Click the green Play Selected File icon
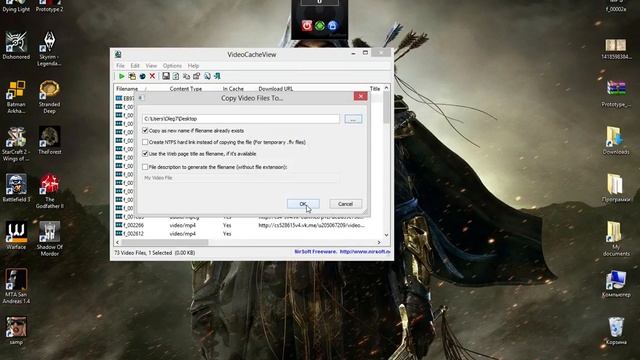Viewport: 640px width, 360px height. click(x=122, y=76)
